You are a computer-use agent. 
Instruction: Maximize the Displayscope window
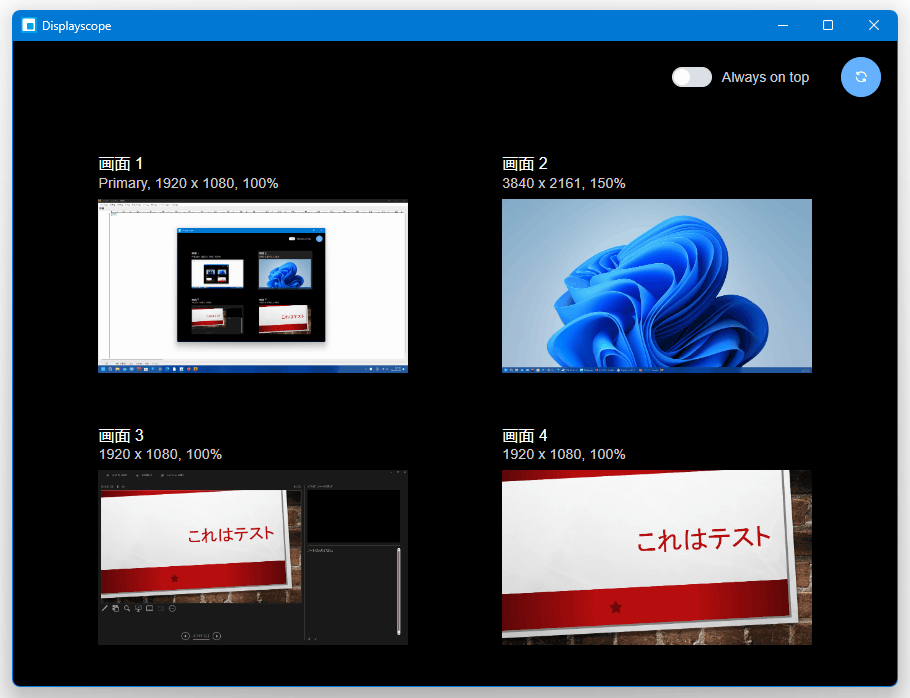click(x=828, y=26)
